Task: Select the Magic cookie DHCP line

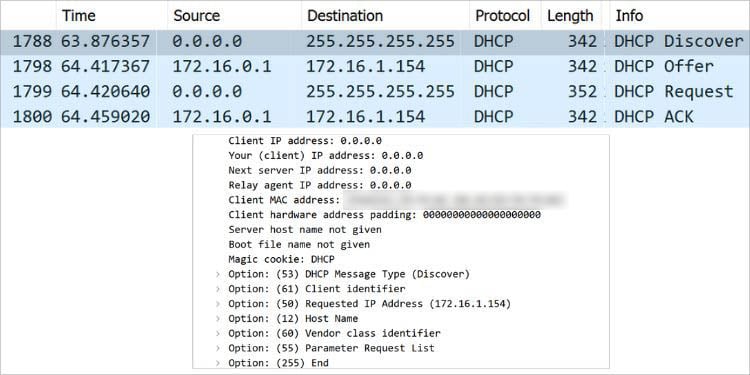Action: [282, 260]
